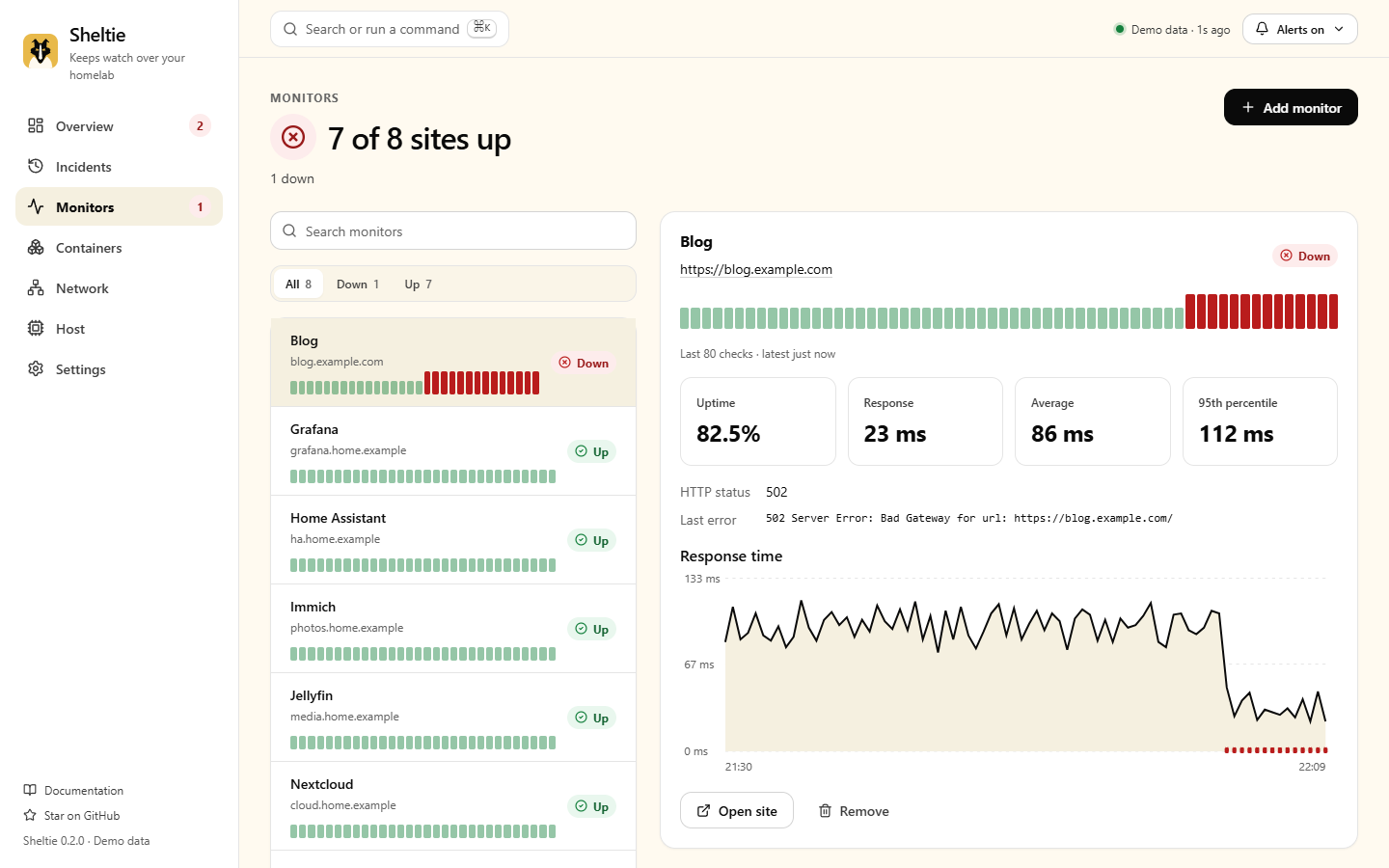Click the Down badge in Blog detail panel
This screenshot has height=868, width=1389.
point(1305,256)
